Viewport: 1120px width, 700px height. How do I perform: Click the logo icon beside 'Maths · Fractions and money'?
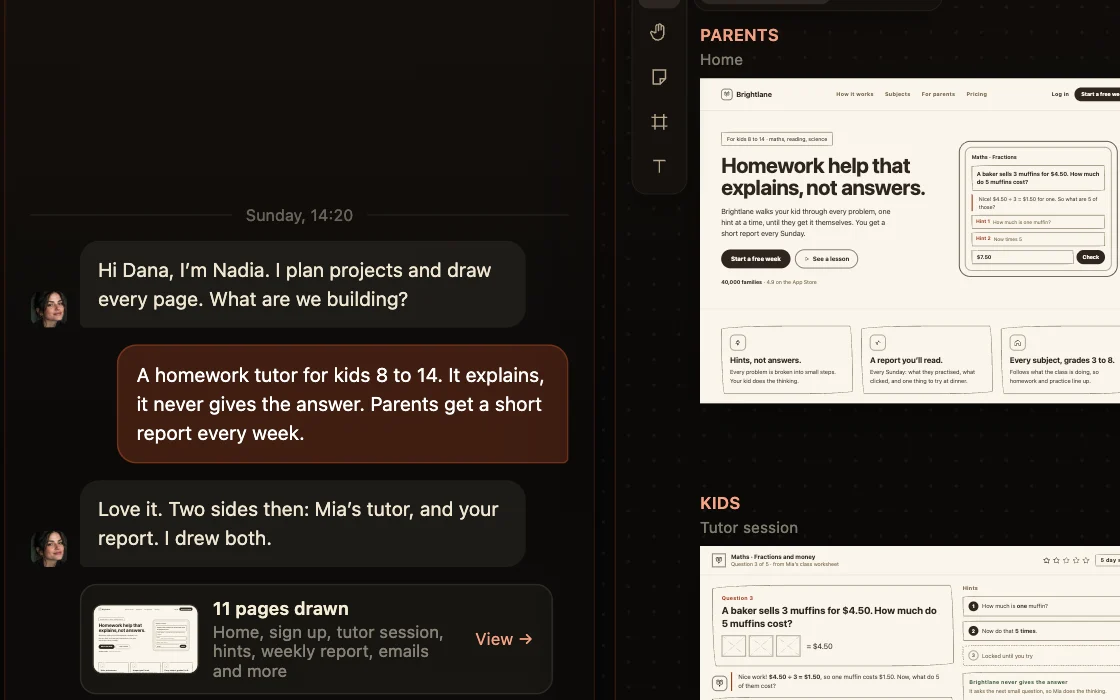coord(719,561)
